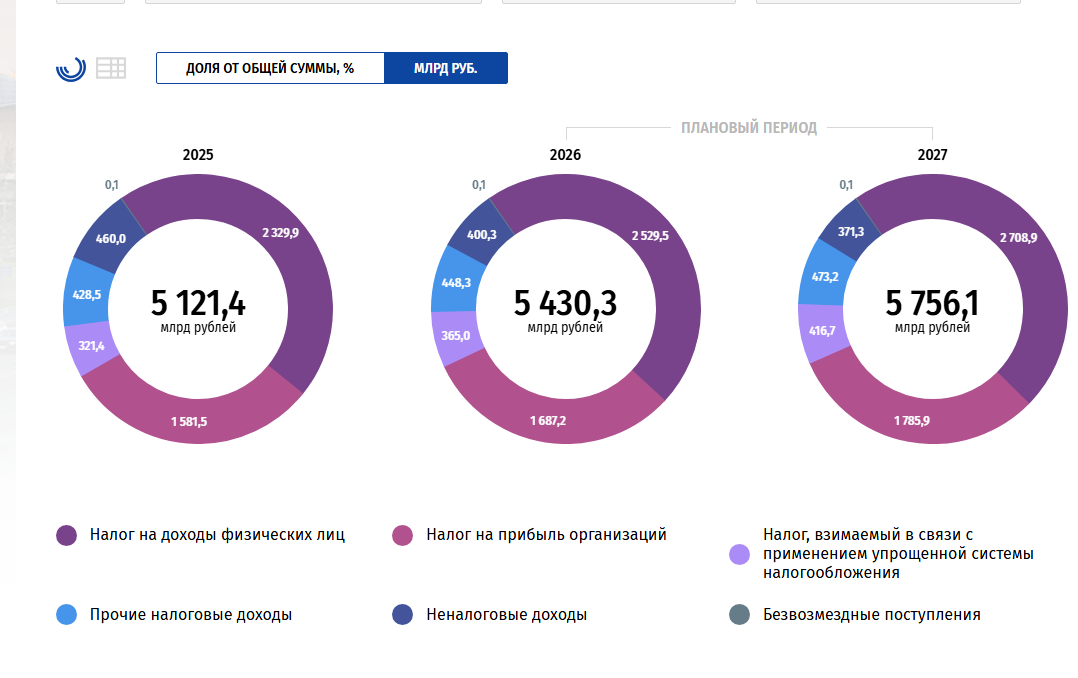The width and height of the screenshot is (1078, 678).
Task: Click pink 'Налог на прибыль организаций' legend dot
Action: tap(403, 535)
